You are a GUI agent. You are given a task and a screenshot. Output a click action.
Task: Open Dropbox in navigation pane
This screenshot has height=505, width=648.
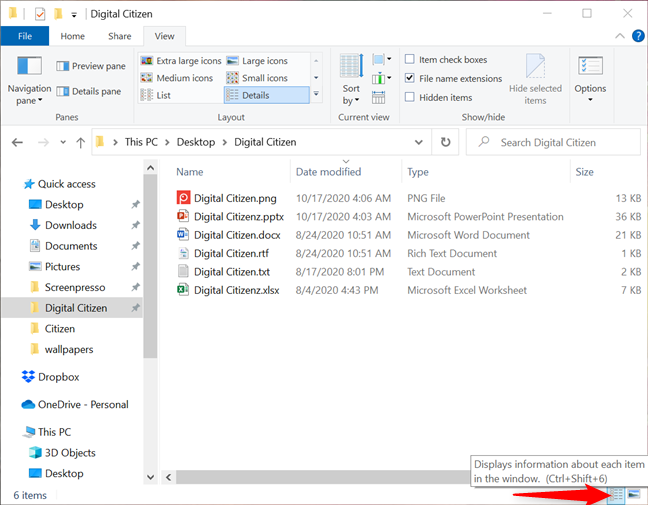pyautogui.click(x=50, y=377)
